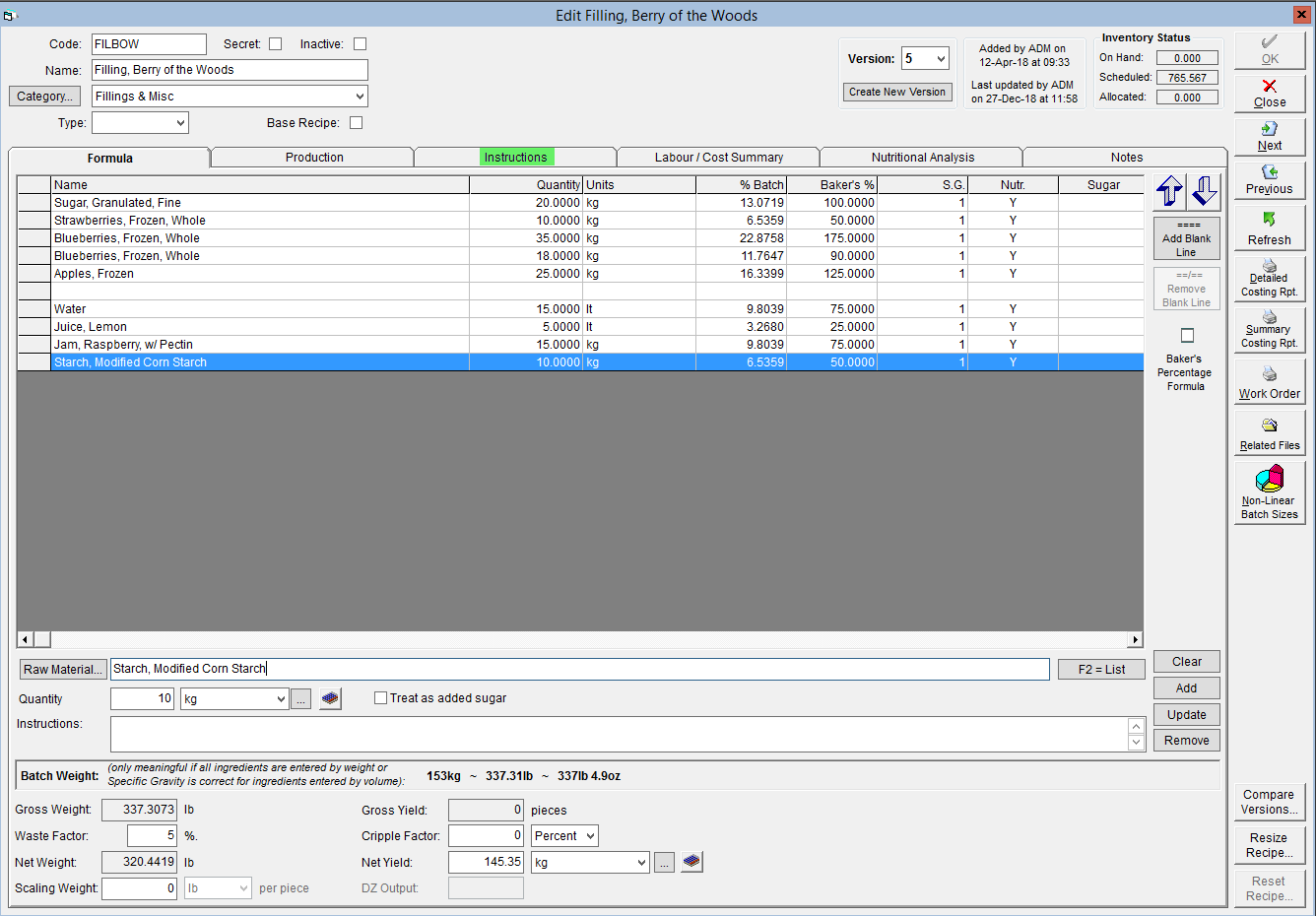Move selected ingredient line down
The image size is (1316, 916).
[1205, 191]
